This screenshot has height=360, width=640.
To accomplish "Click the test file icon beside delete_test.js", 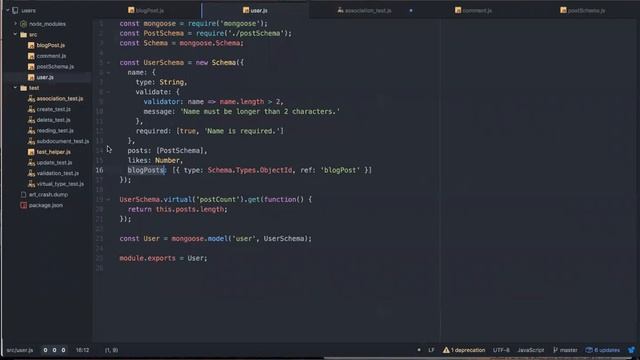I will coord(31,120).
